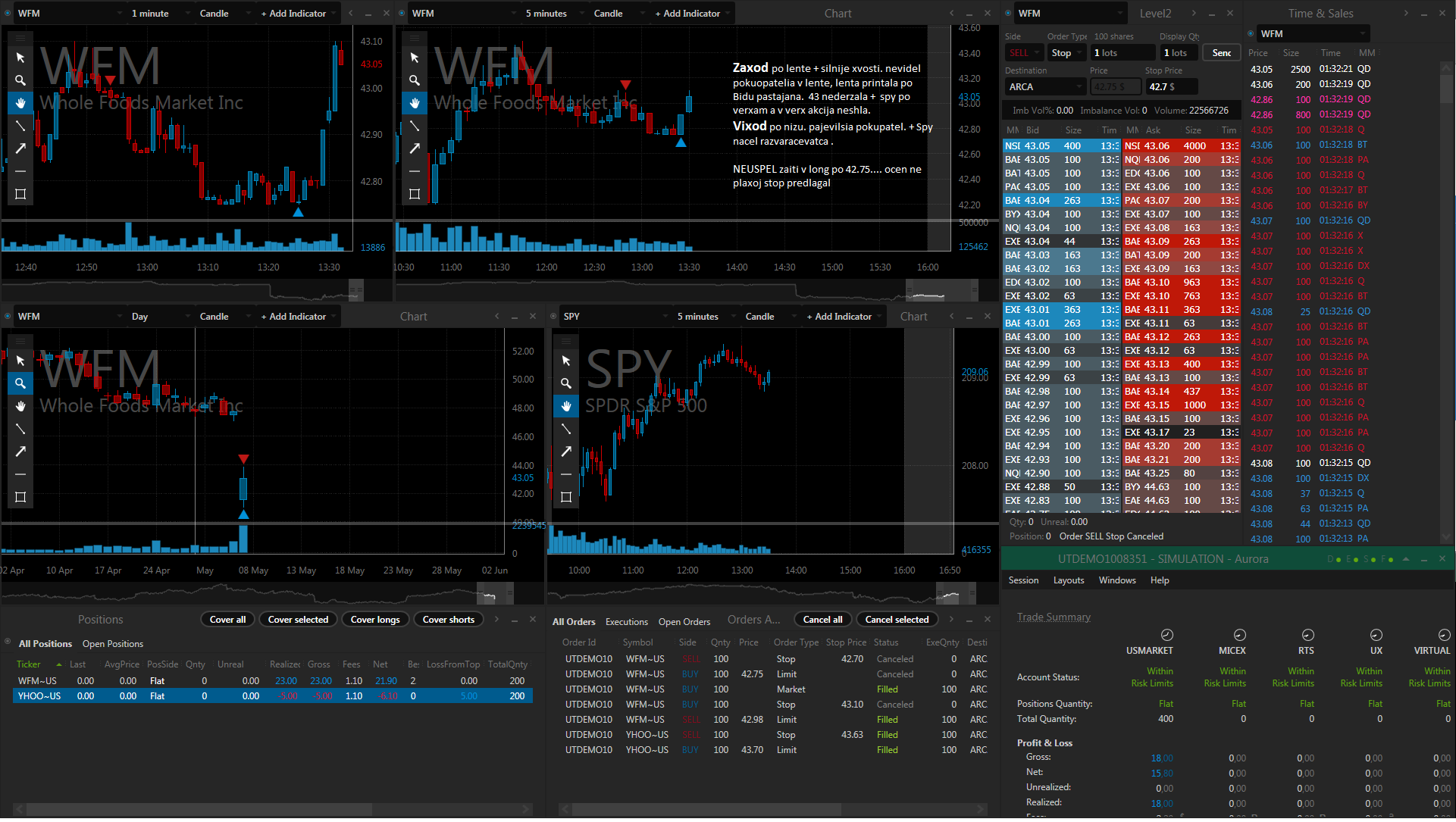Image resolution: width=1456 pixels, height=822 pixels.
Task: Select the pointer tool in WFM 1-minute chart
Action: pos(20,58)
